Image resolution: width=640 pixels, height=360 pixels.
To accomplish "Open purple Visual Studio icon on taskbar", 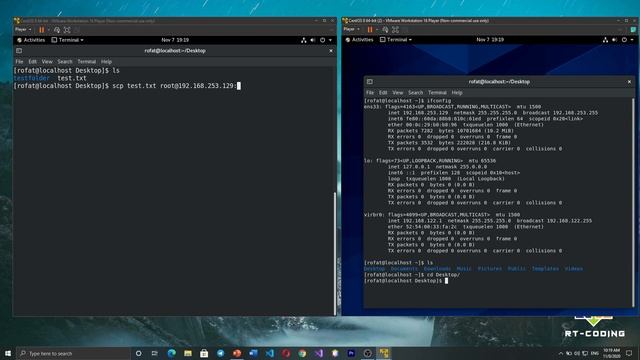I will [x=319, y=353].
